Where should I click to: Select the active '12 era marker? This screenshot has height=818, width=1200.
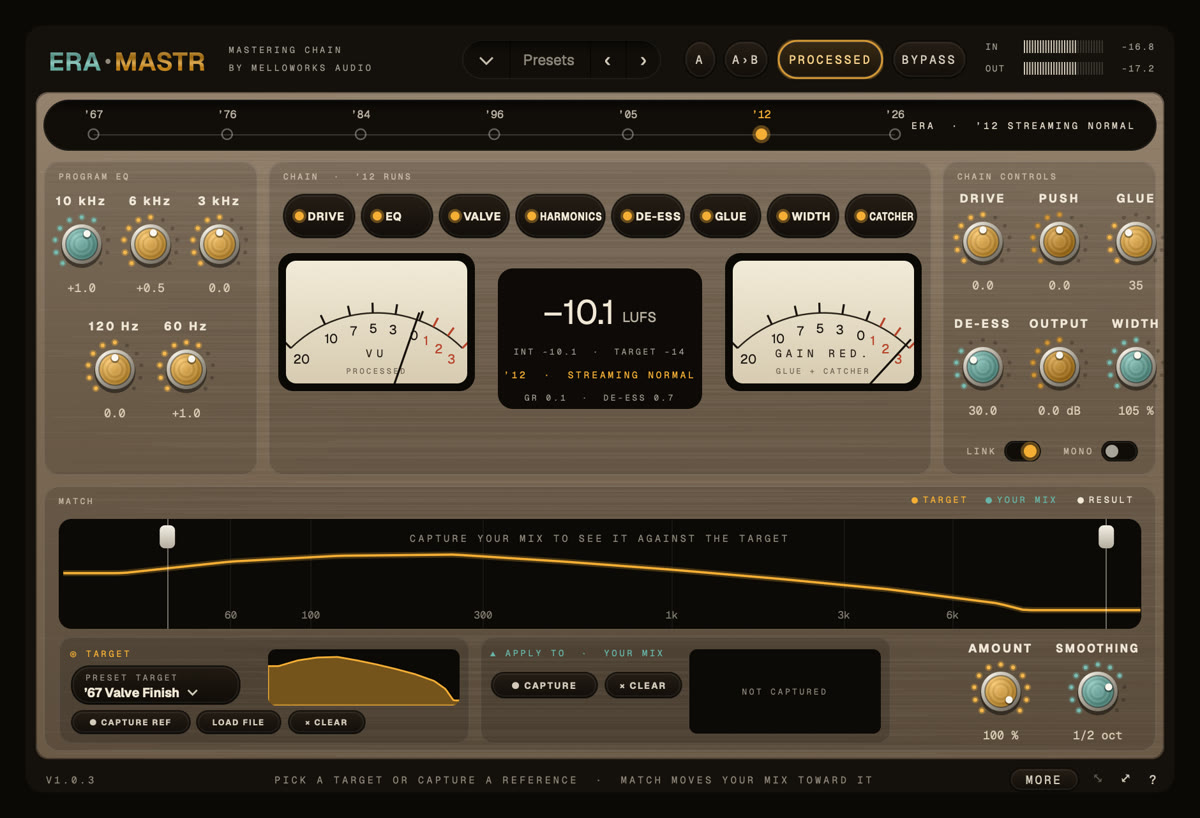click(762, 134)
